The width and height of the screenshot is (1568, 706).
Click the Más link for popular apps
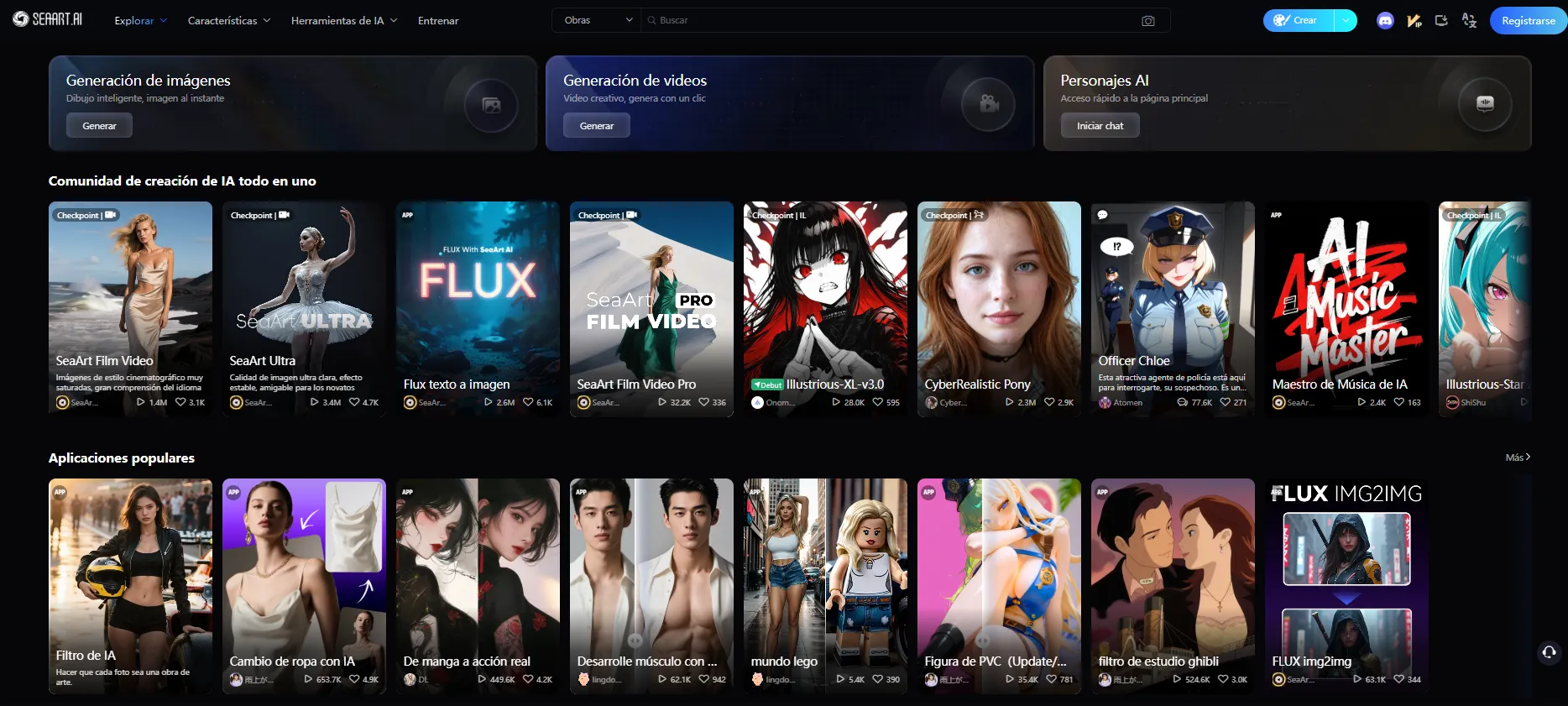(1518, 458)
